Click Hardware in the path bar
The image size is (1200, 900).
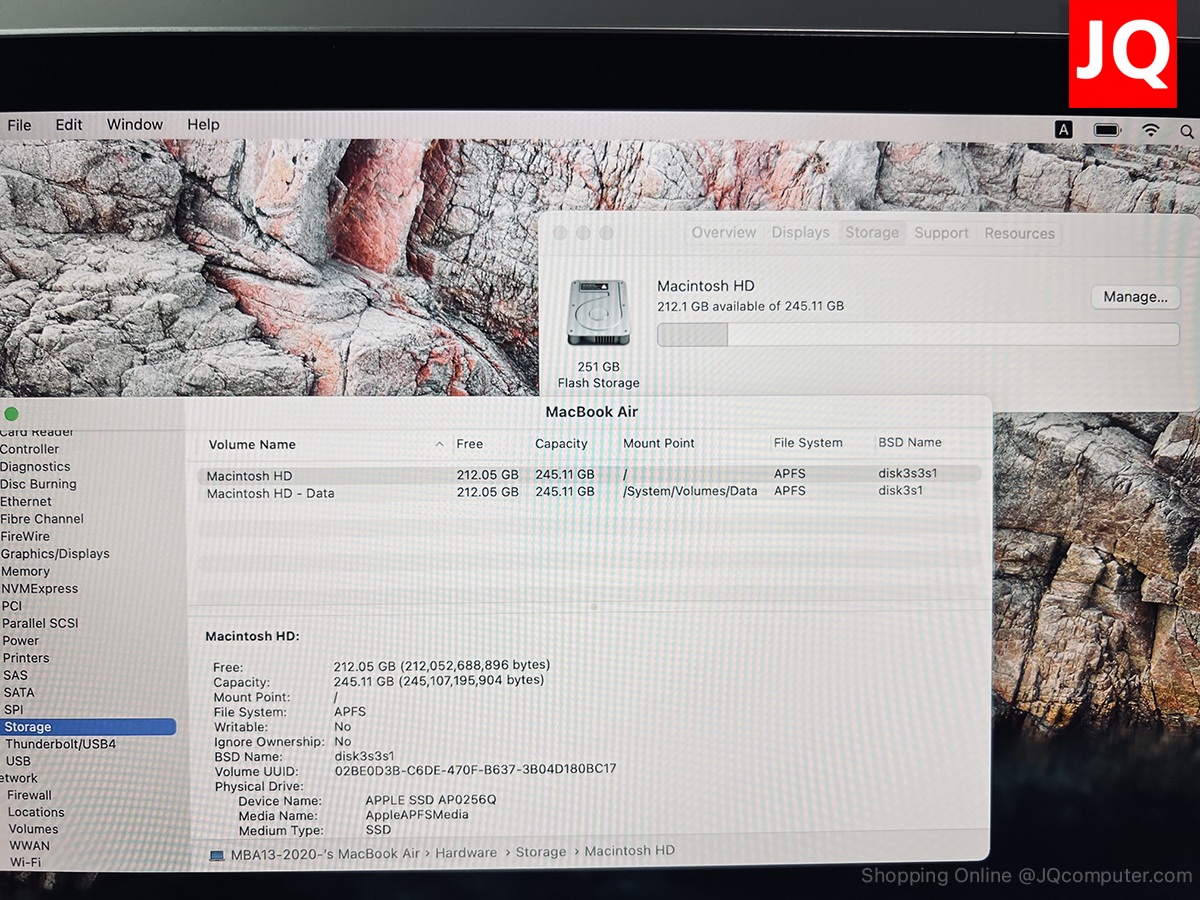click(466, 853)
